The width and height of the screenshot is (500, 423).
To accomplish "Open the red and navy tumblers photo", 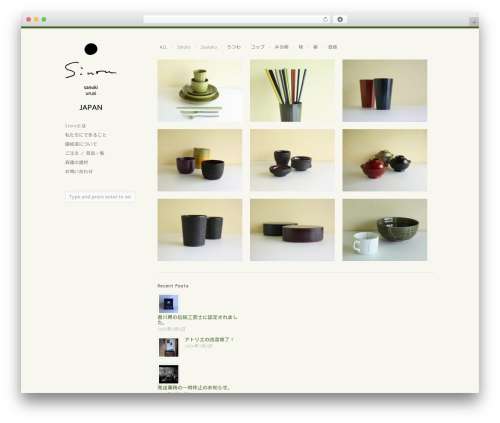I will [385, 91].
